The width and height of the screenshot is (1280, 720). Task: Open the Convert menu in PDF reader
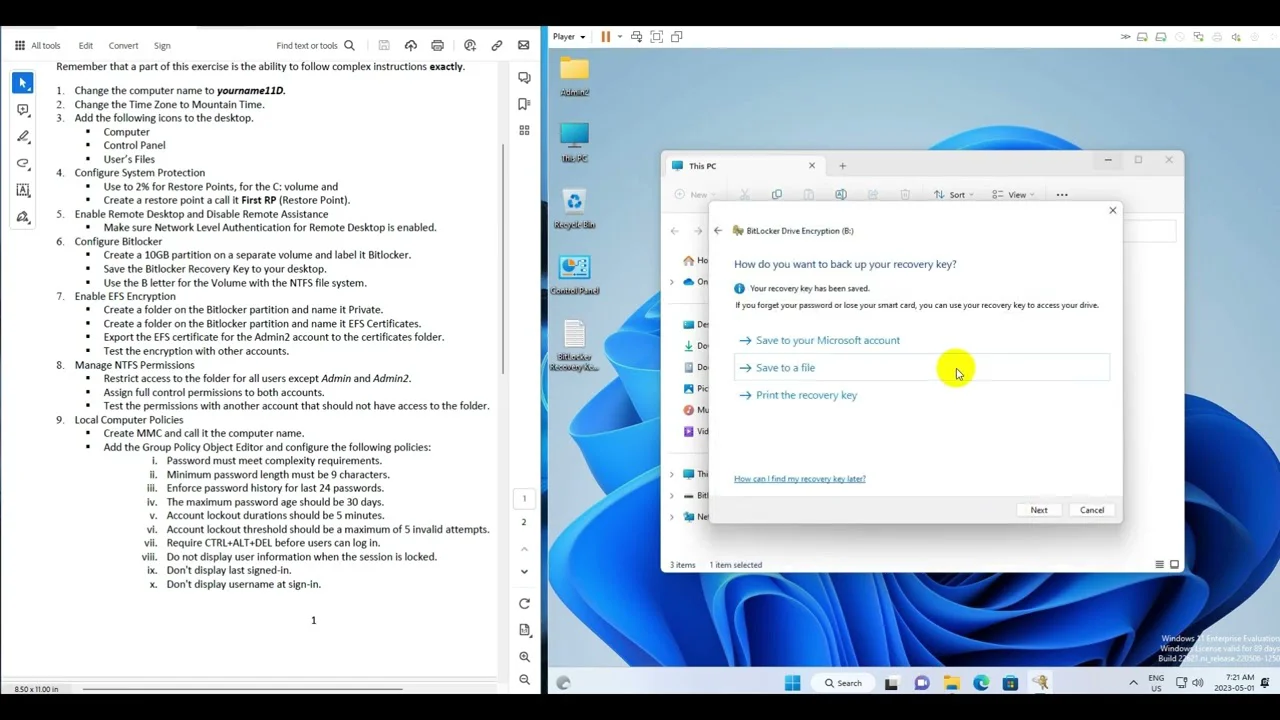[123, 45]
